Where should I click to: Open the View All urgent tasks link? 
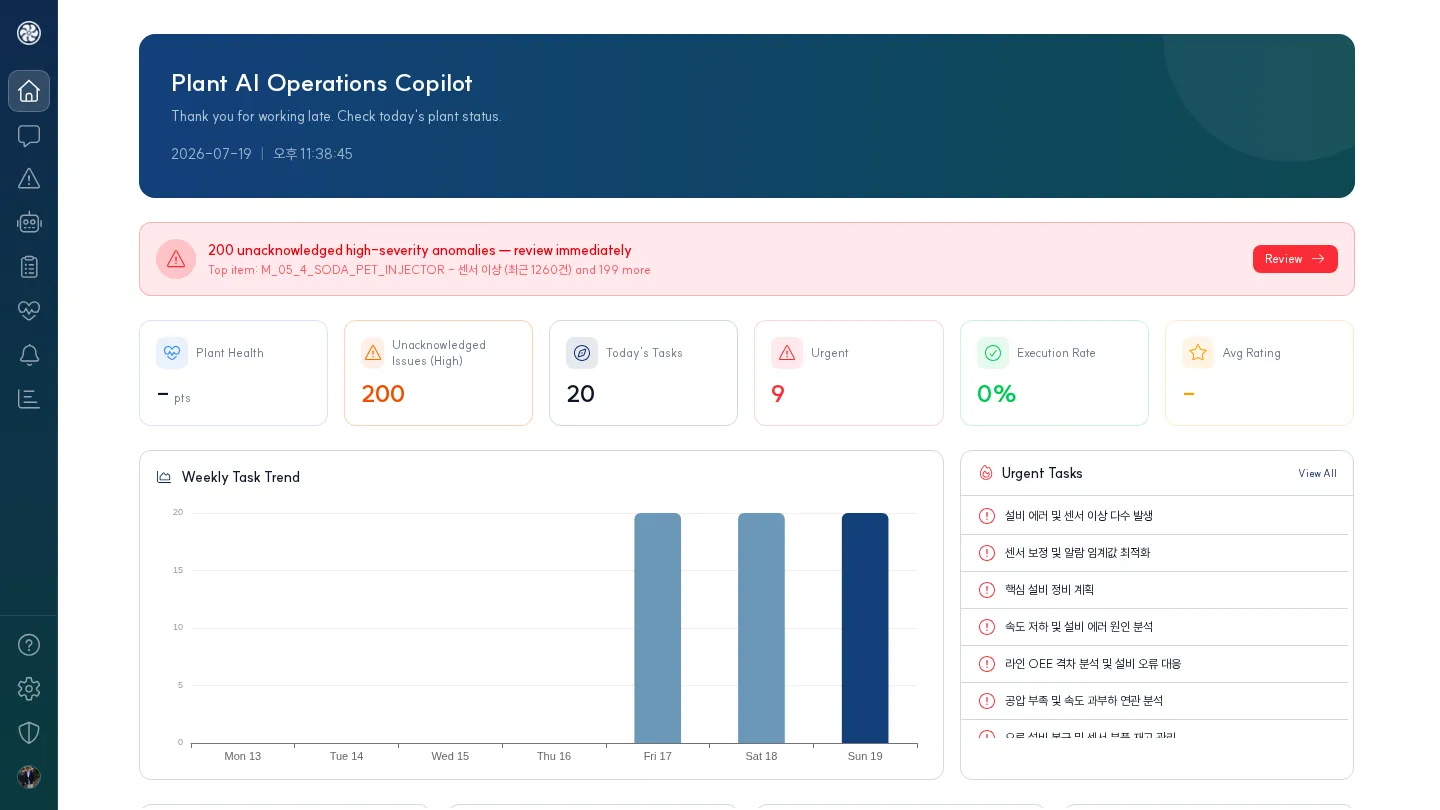pyautogui.click(x=1317, y=474)
